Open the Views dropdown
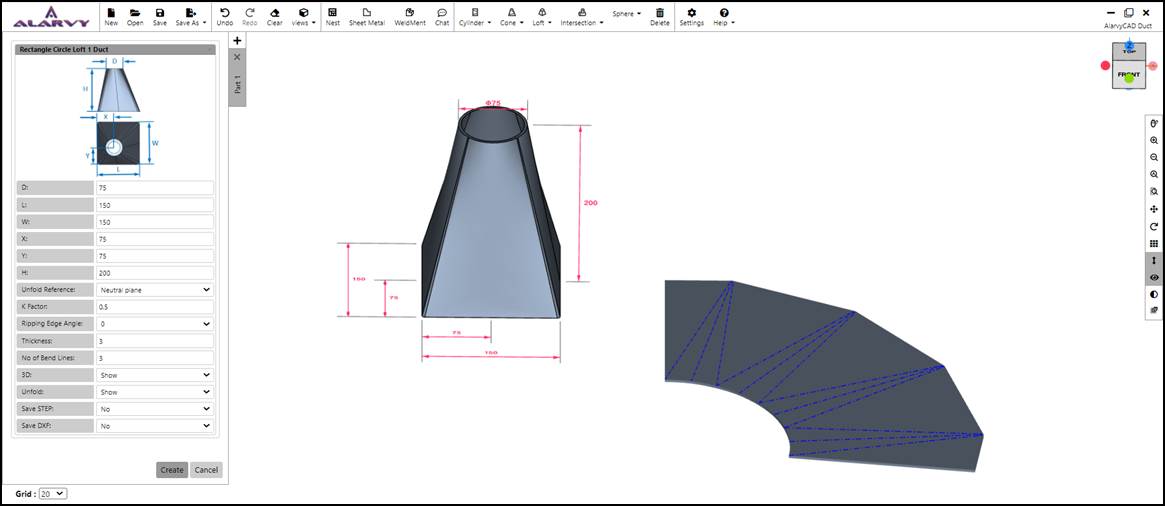The width and height of the screenshot is (1165, 506). 303,16
